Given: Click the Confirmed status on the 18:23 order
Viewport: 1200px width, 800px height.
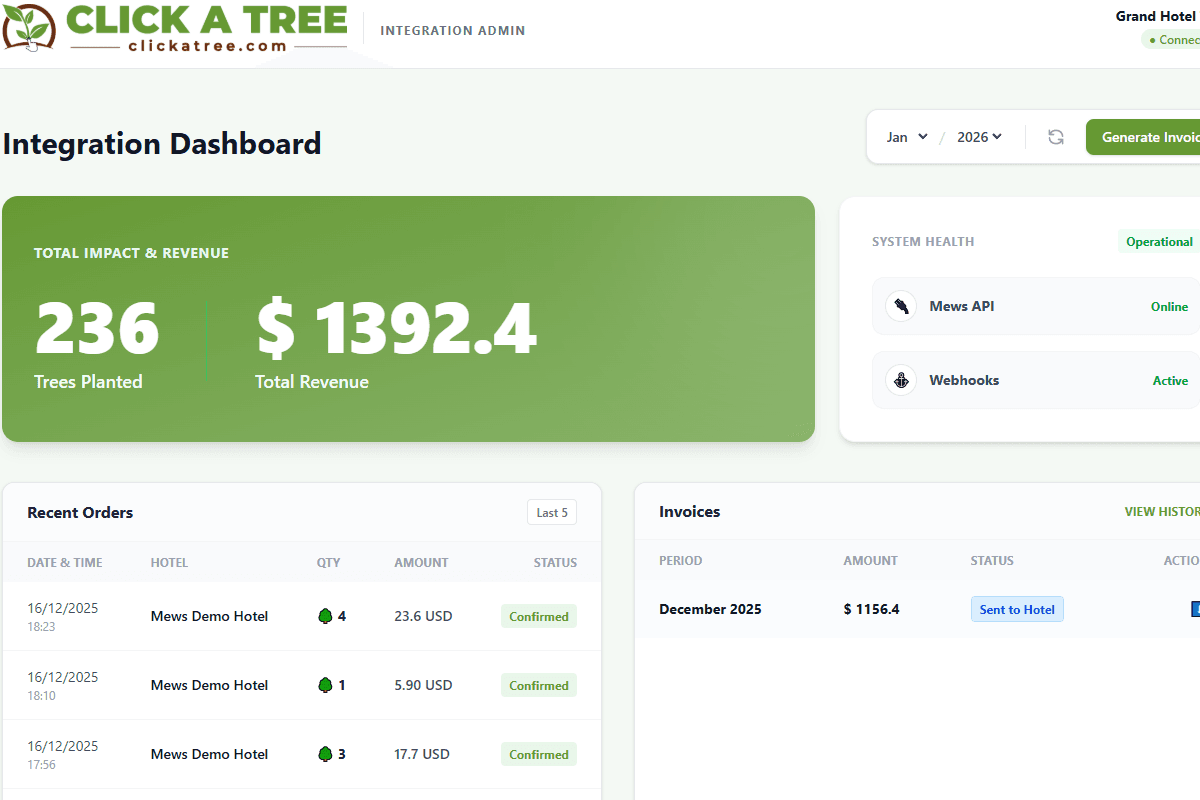Looking at the screenshot, I should pyautogui.click(x=538, y=617).
